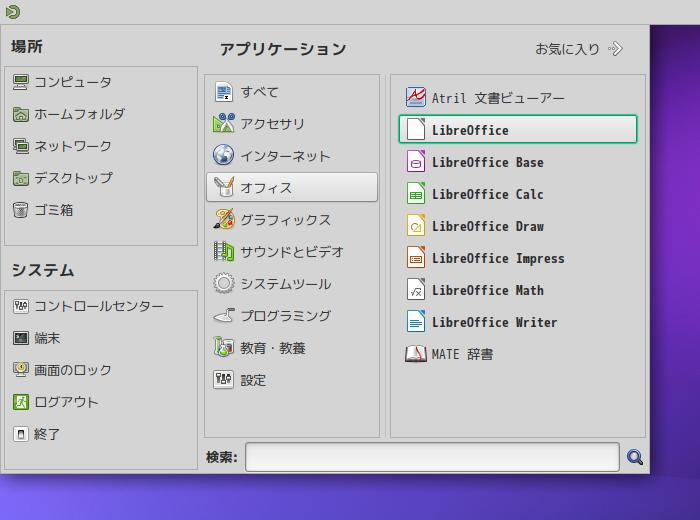Focus the search (検索) input field

coord(432,457)
